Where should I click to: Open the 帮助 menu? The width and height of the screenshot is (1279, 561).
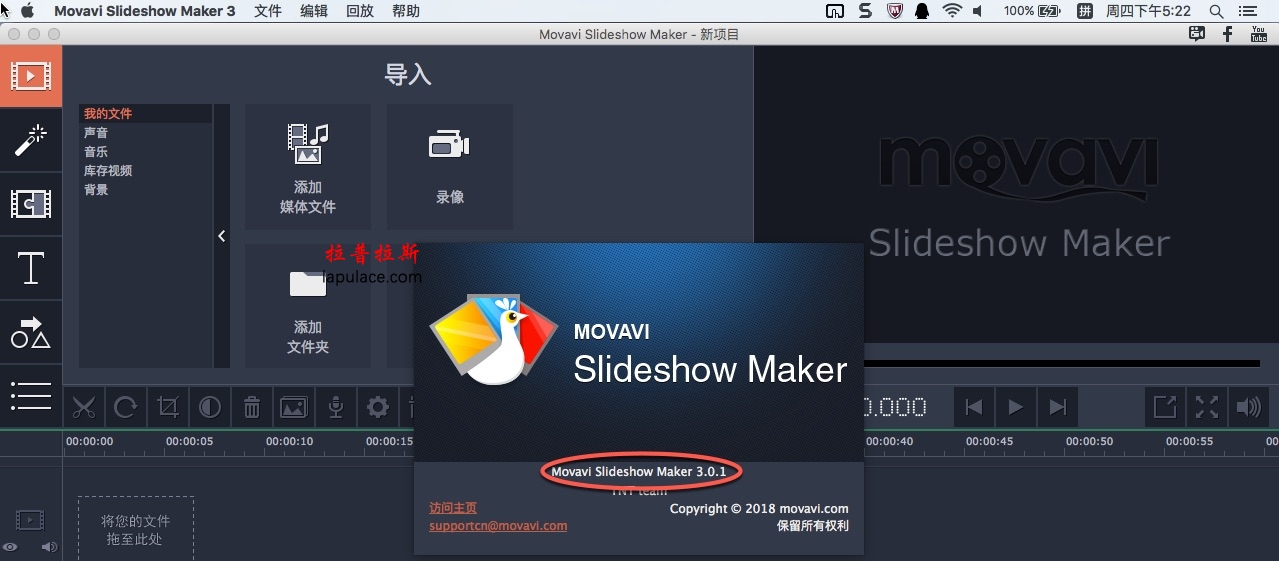pos(406,11)
